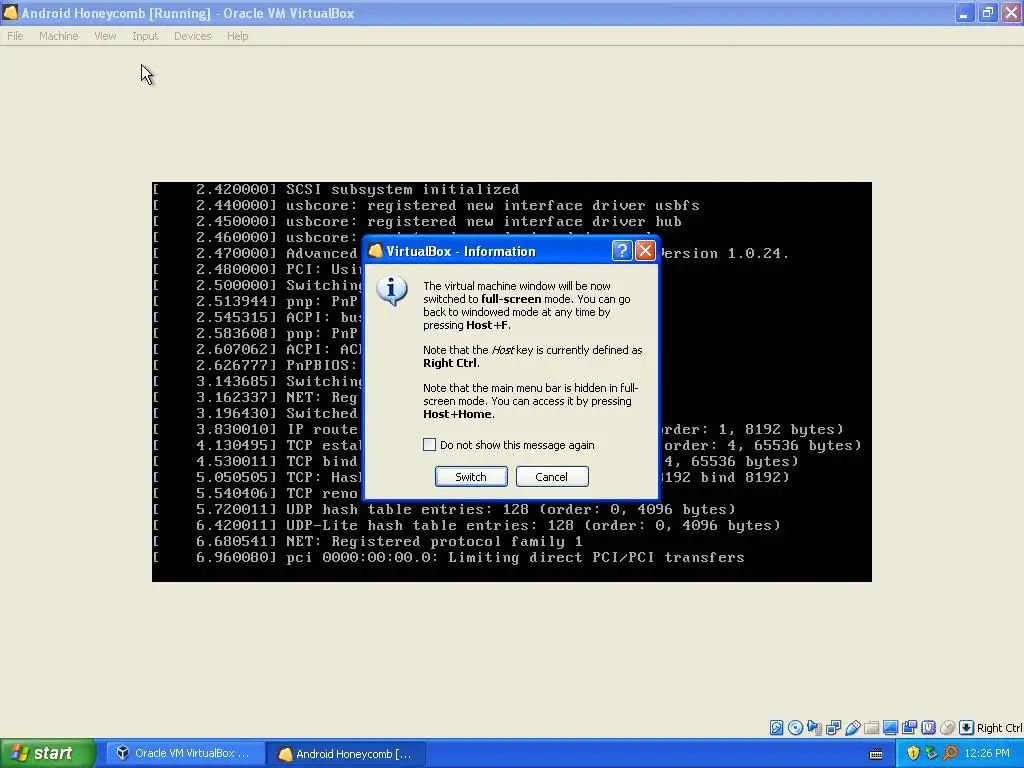Click the blue information icon in dialog
The height and width of the screenshot is (768, 1024).
click(392, 291)
